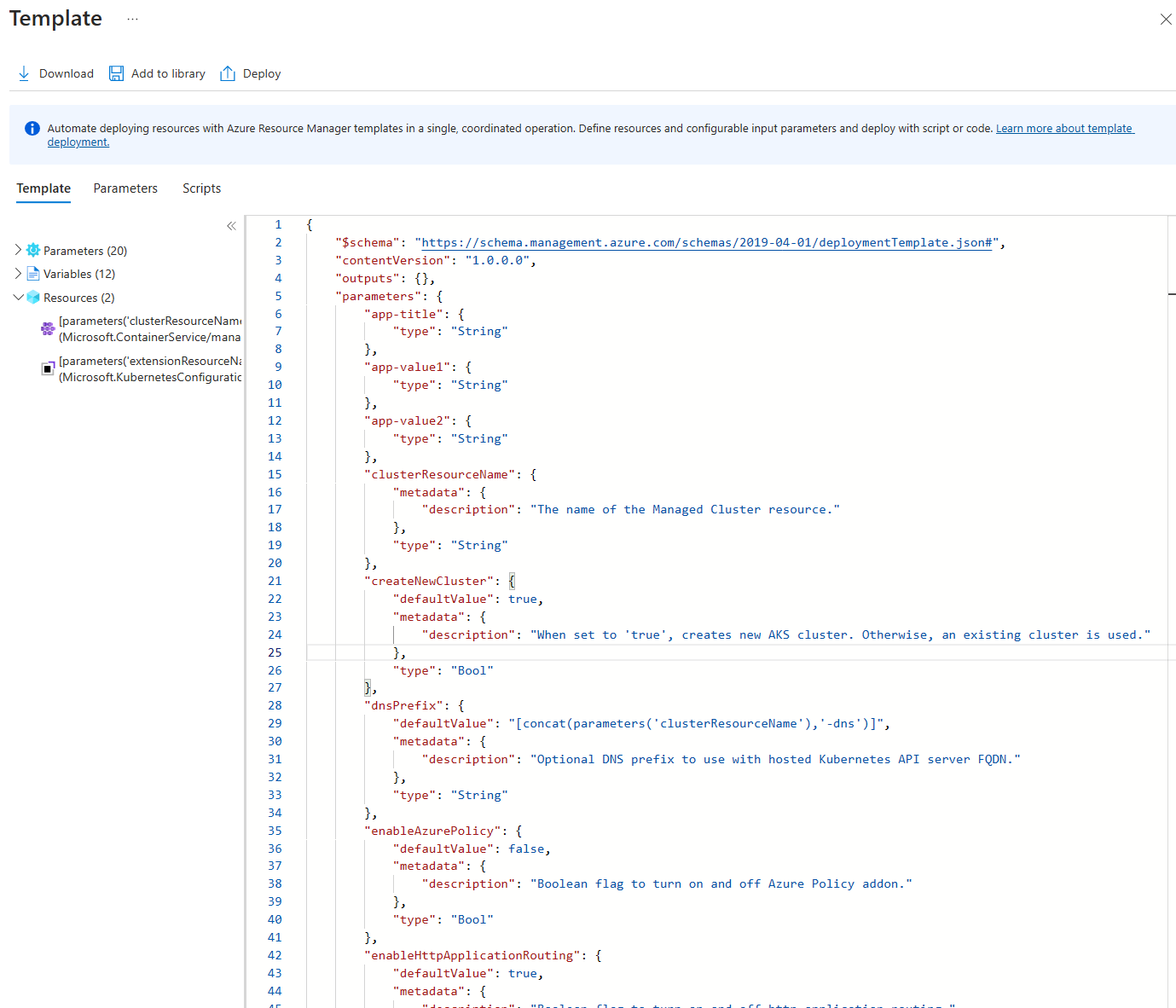Expand the Variables (12) tree node

click(x=18, y=274)
